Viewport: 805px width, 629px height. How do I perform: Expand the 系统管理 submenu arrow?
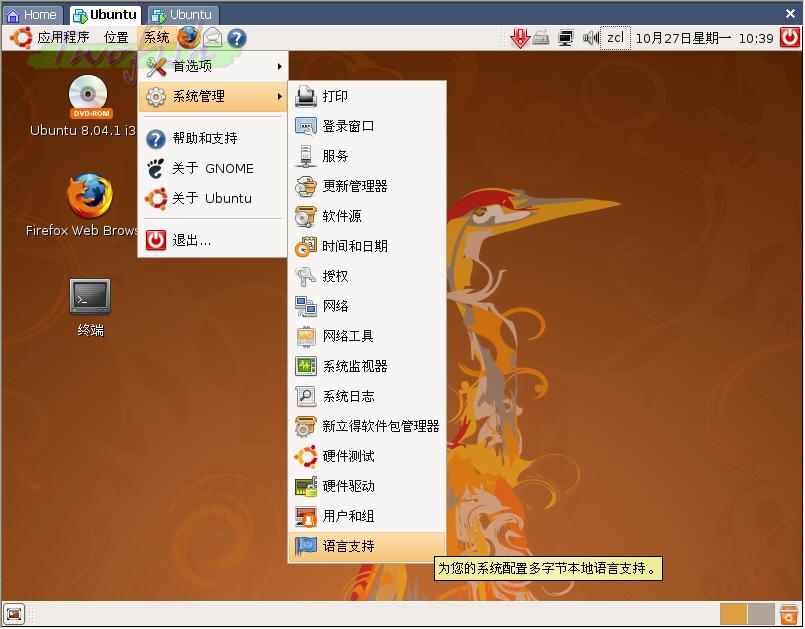pos(280,97)
